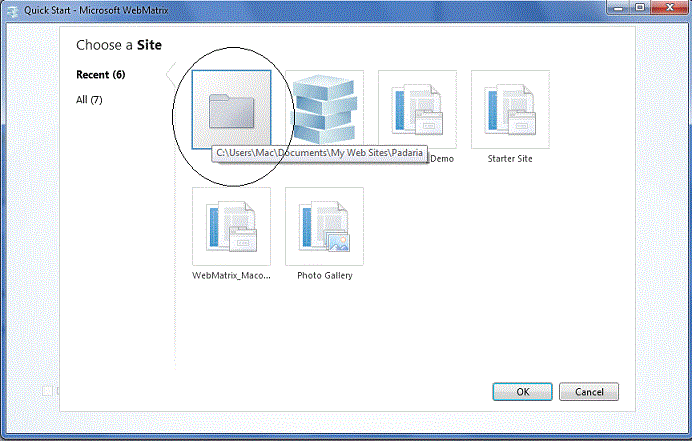Click the WebMatrix icon in the title bar

click(12, 11)
